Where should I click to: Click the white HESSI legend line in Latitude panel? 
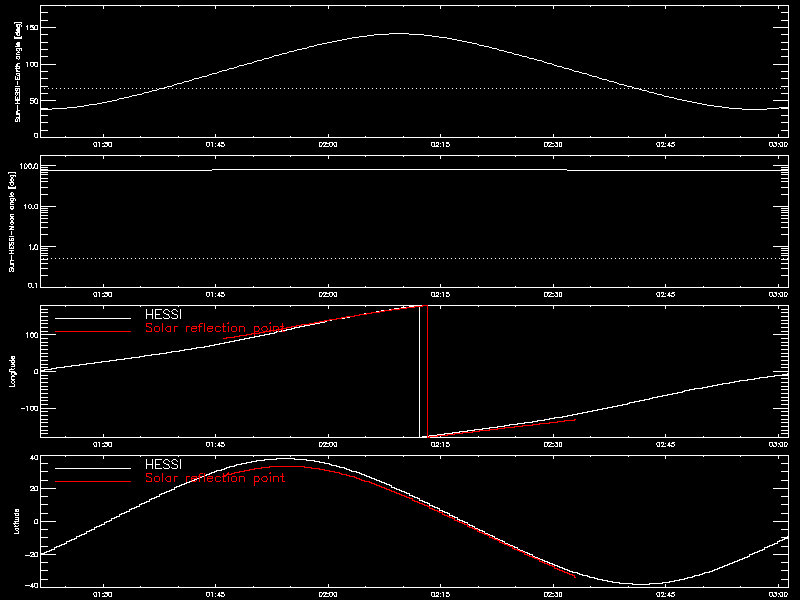click(x=93, y=468)
